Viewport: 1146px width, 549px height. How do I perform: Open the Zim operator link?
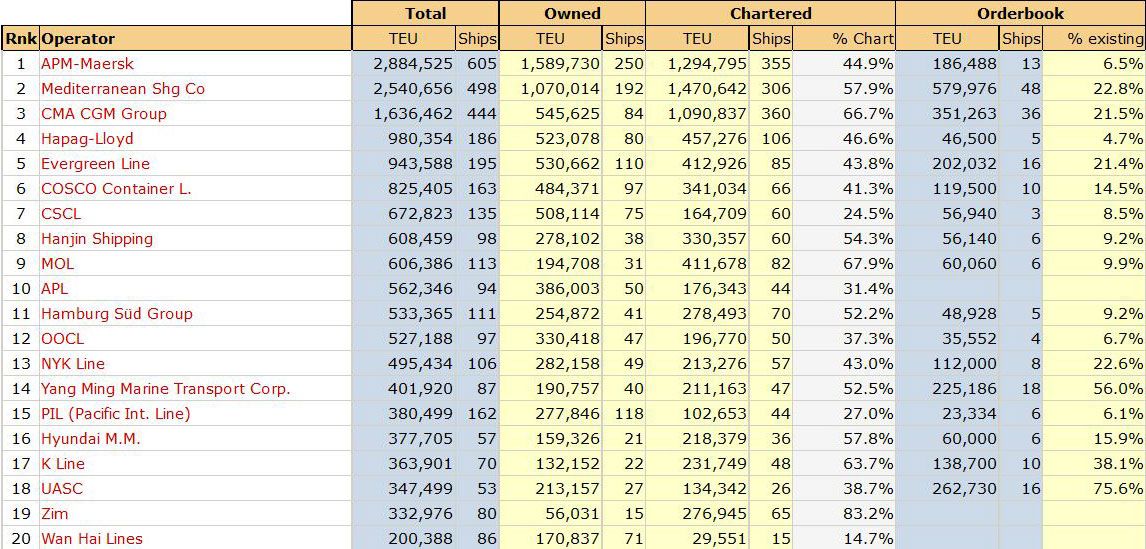55,513
